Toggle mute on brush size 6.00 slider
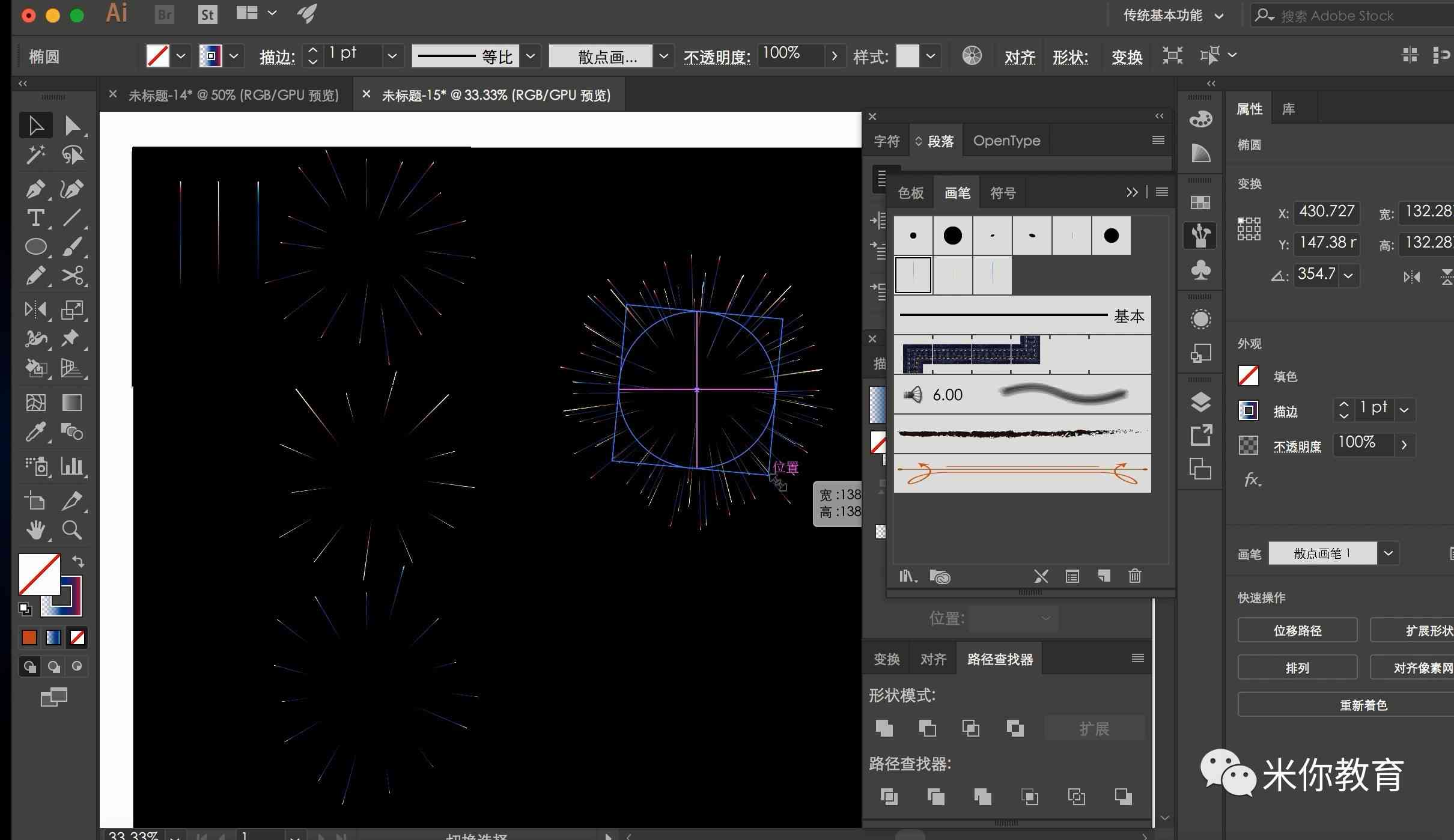This screenshot has height=840, width=1454. click(x=911, y=394)
